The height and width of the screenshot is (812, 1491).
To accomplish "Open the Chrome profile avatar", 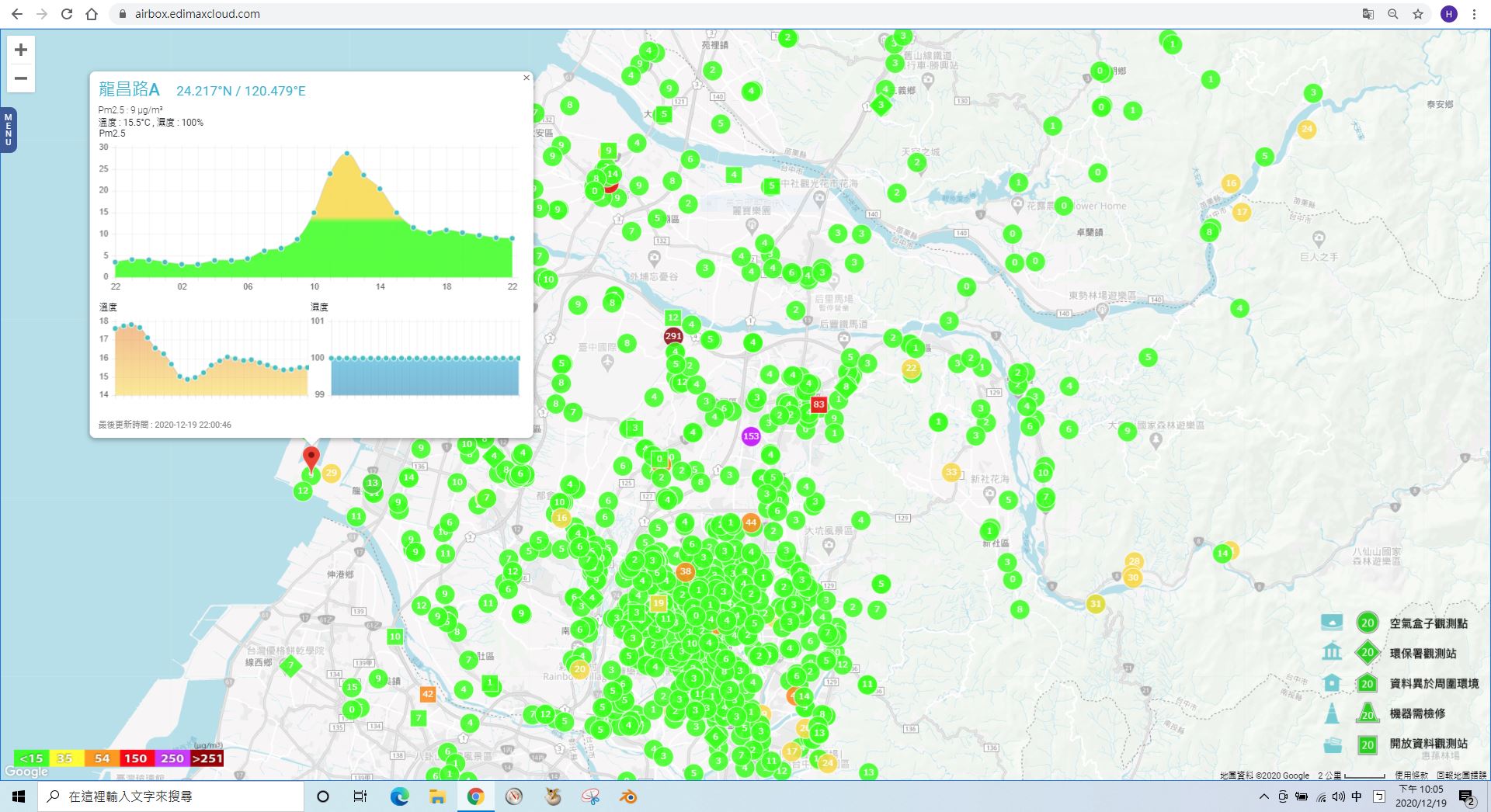I will [1448, 14].
